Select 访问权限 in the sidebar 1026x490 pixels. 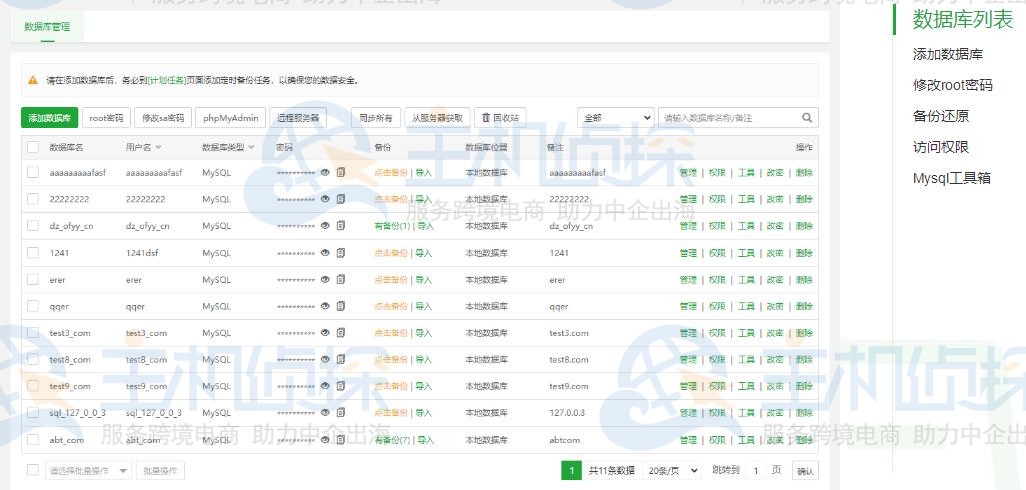(x=940, y=147)
